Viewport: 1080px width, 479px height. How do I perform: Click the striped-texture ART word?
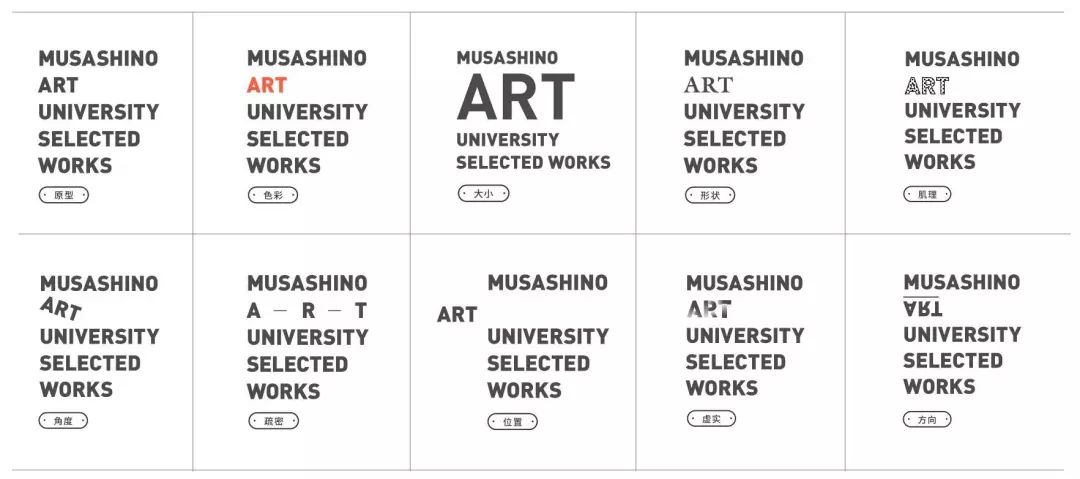(927, 85)
